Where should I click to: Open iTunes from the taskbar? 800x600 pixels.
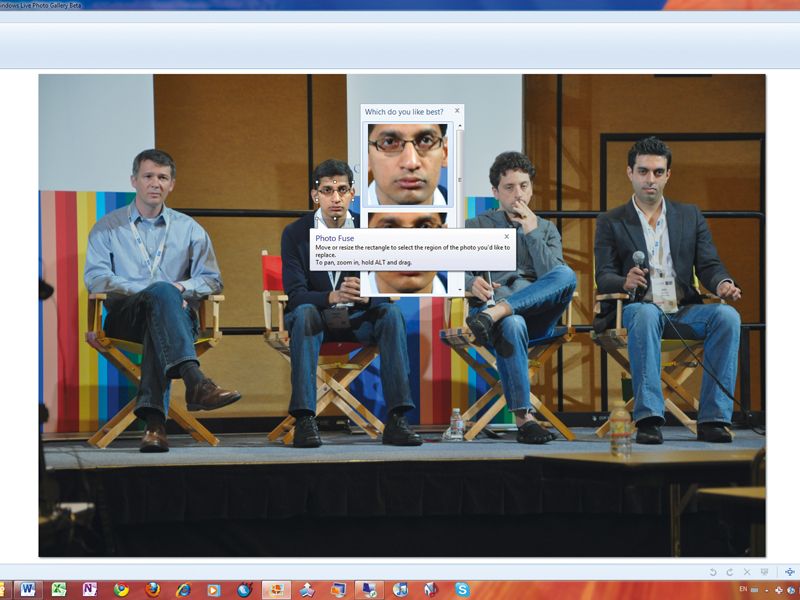(x=401, y=590)
